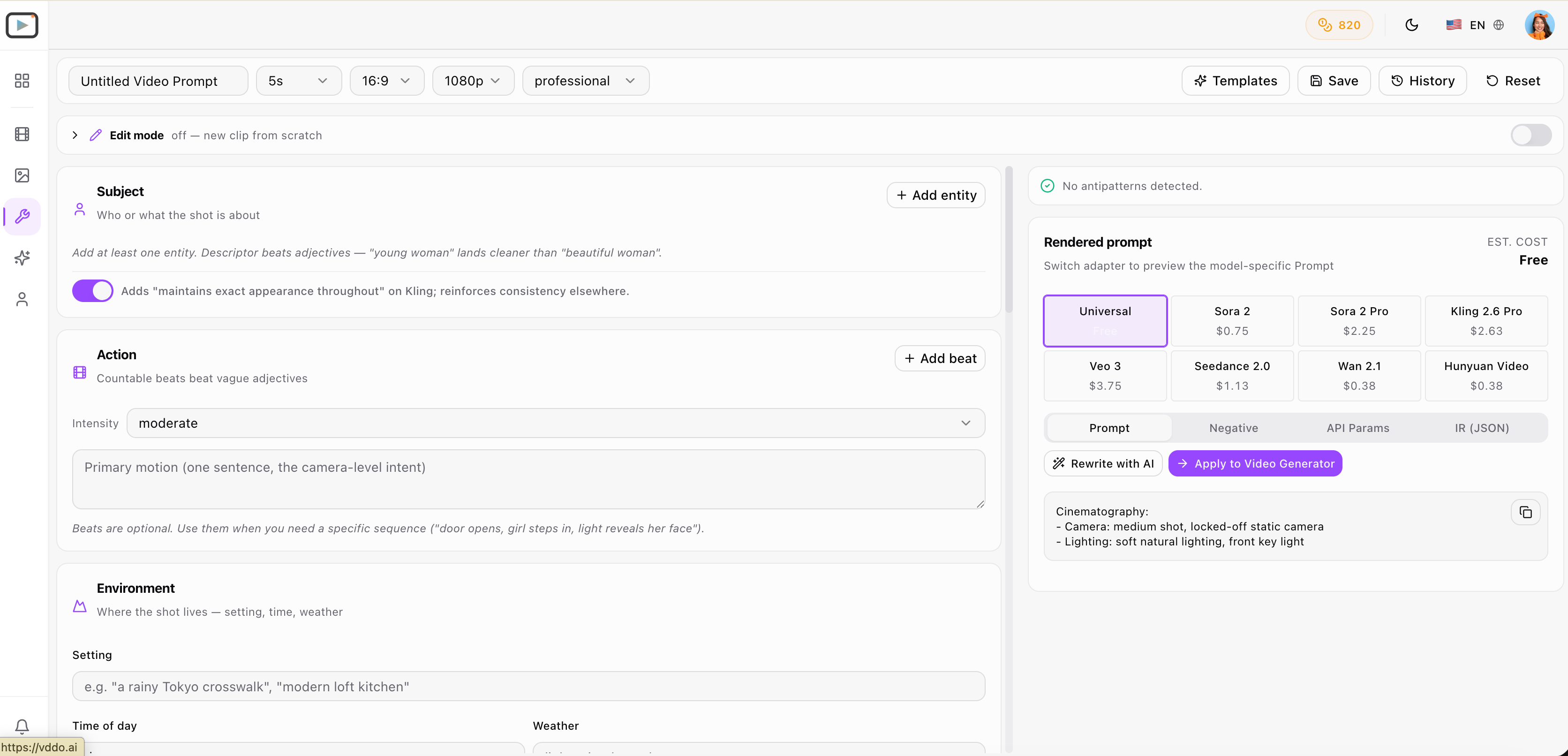Open the 1080p resolution dropdown

tap(473, 81)
